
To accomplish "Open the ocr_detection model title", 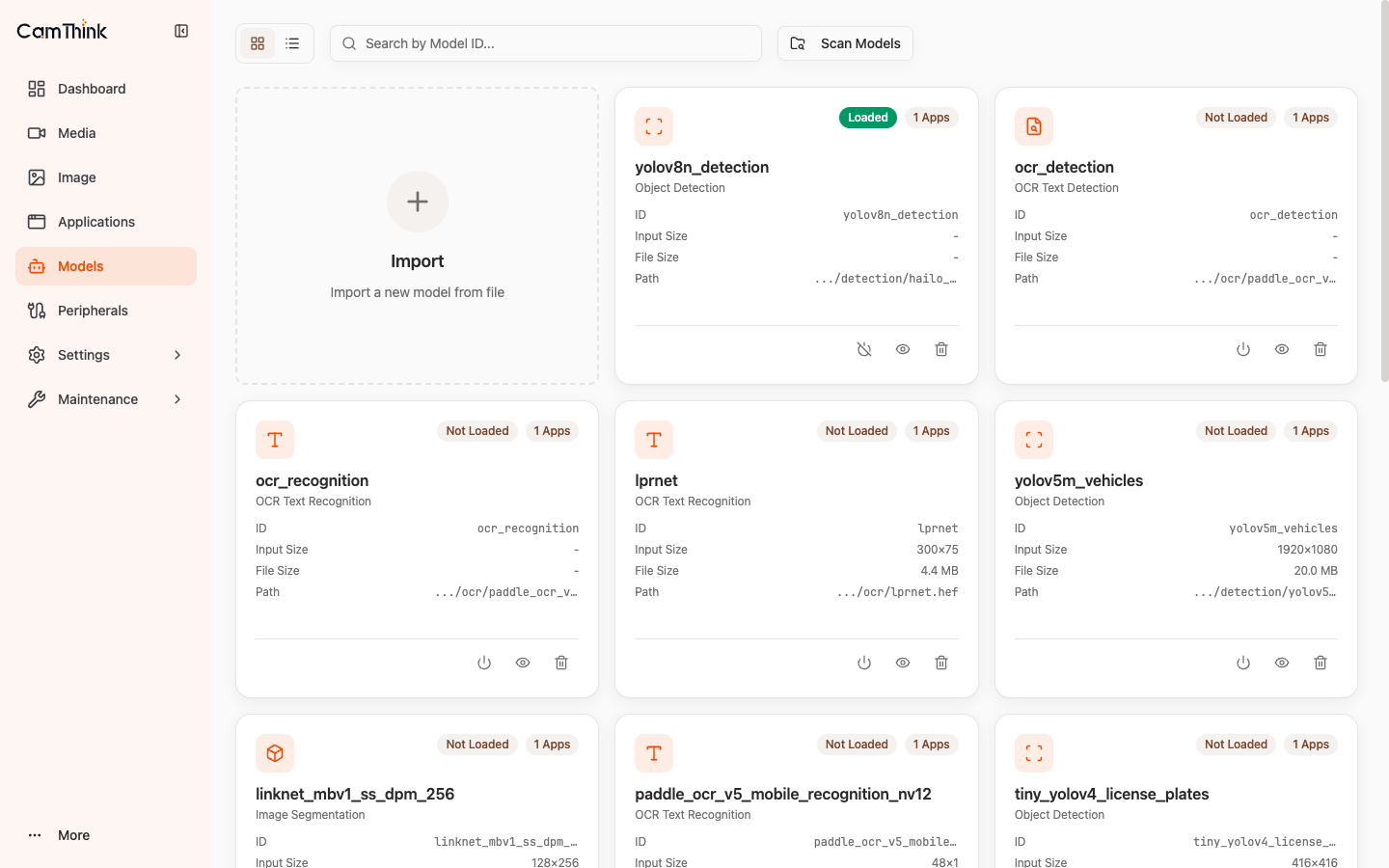I will coord(1064,167).
